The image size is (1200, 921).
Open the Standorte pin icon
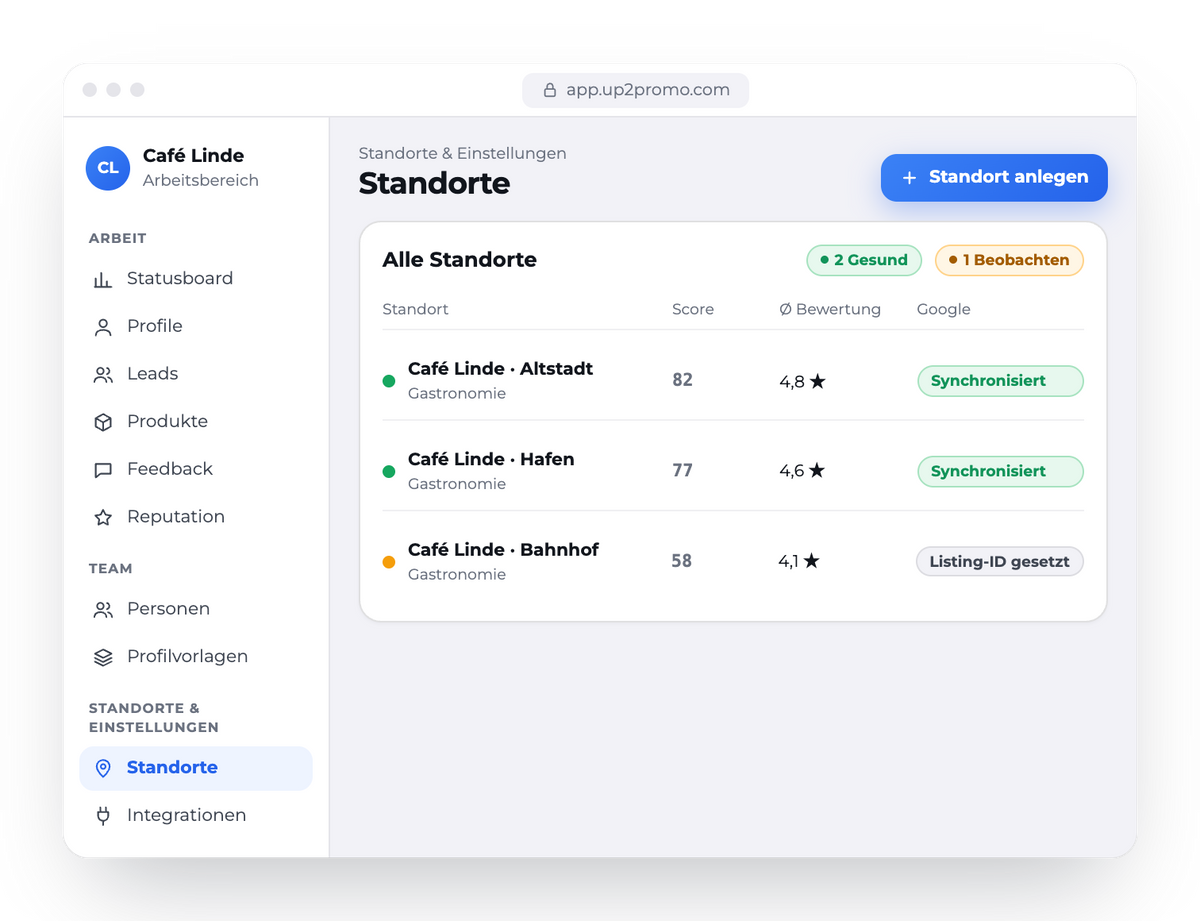click(103, 768)
